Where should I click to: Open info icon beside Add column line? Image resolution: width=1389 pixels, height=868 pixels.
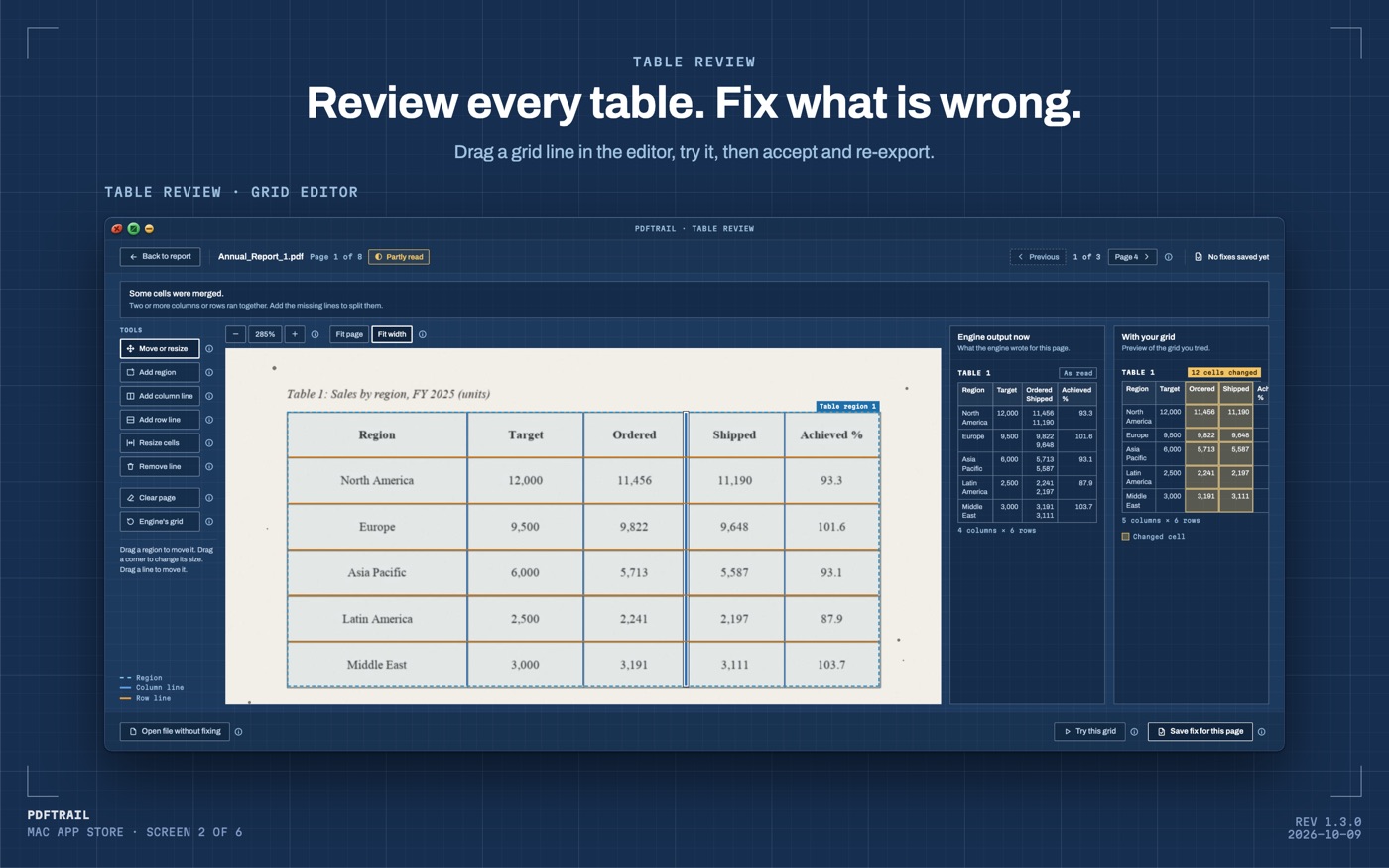pos(209,396)
